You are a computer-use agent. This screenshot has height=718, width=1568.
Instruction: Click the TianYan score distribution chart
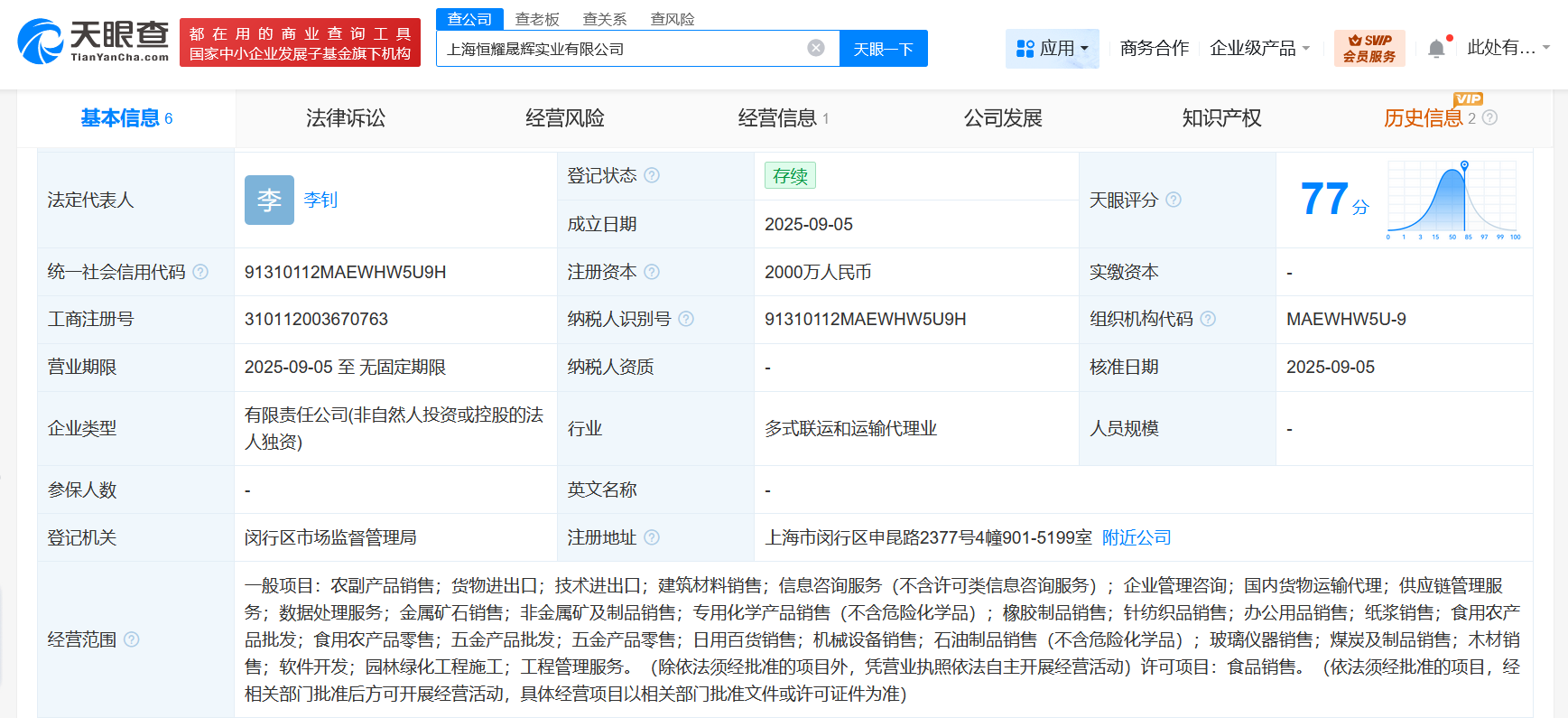coord(1453,200)
